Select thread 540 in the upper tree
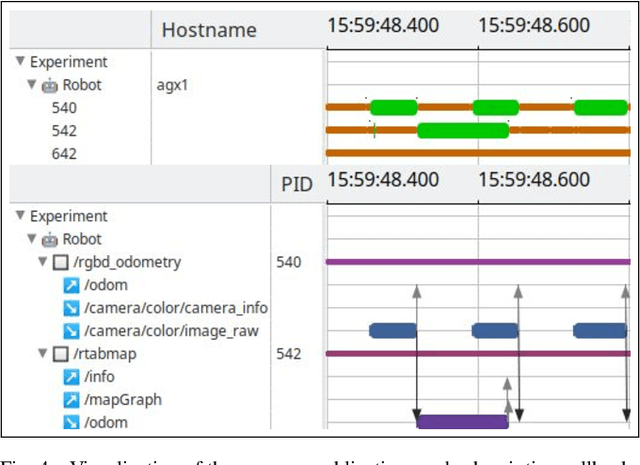Image resolution: width=640 pixels, height=465 pixels. tap(64, 108)
